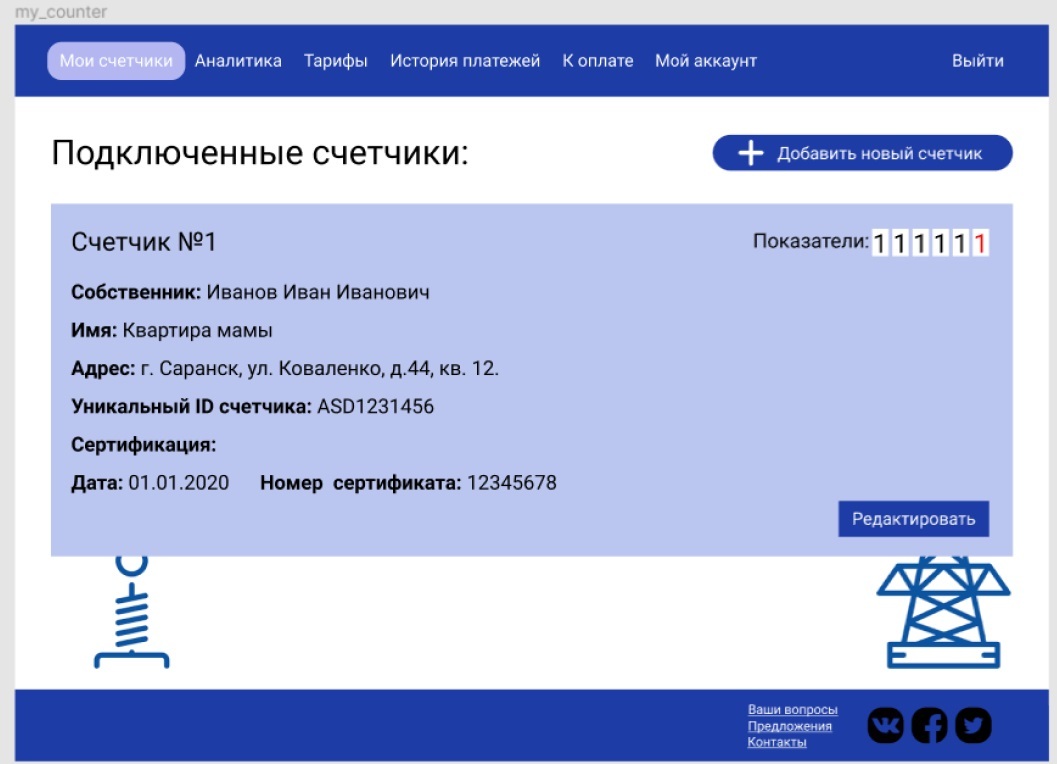Click the Facebook icon in the footer

(x=929, y=725)
